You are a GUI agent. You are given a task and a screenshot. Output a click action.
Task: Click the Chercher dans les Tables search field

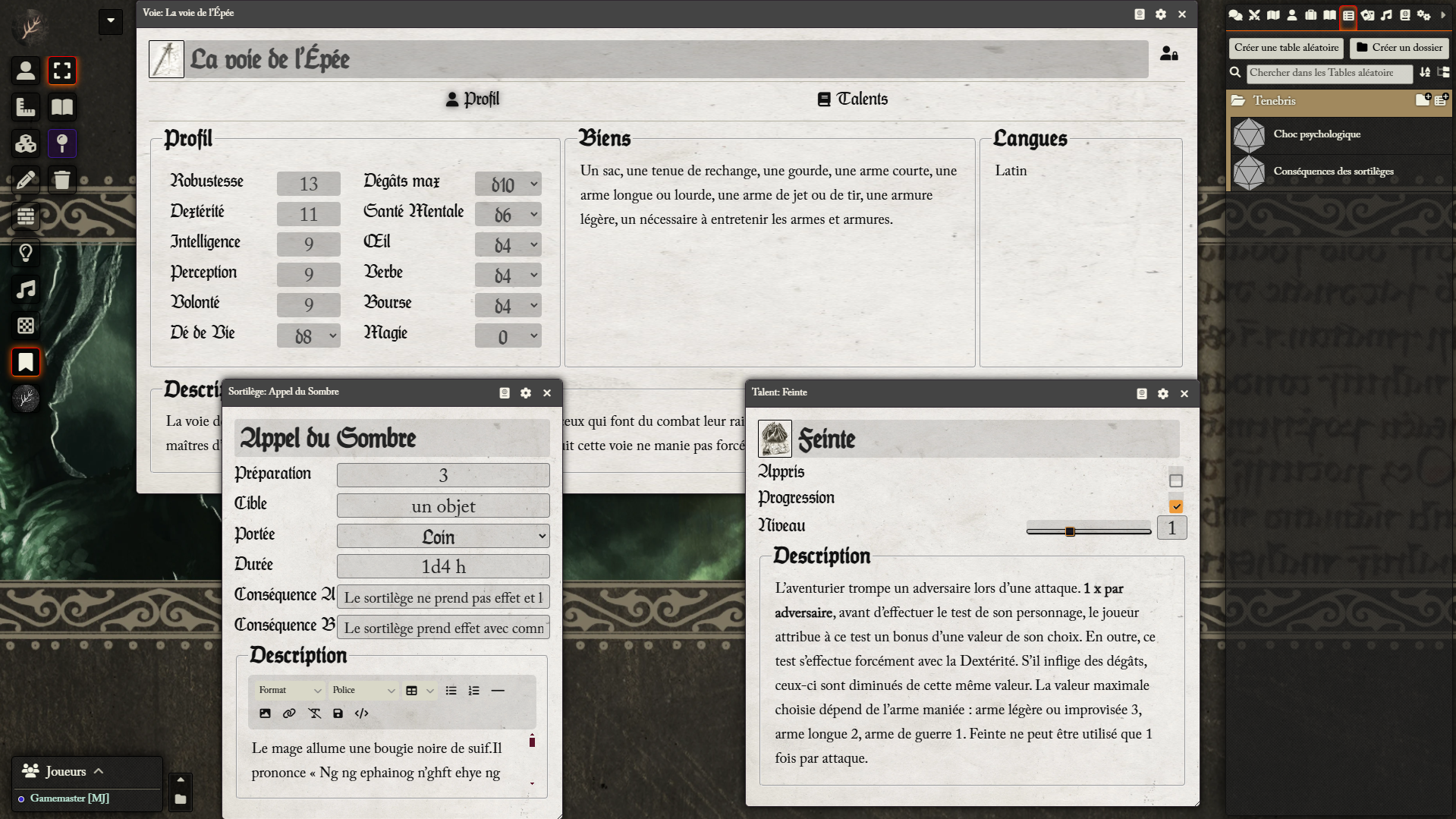point(1329,73)
